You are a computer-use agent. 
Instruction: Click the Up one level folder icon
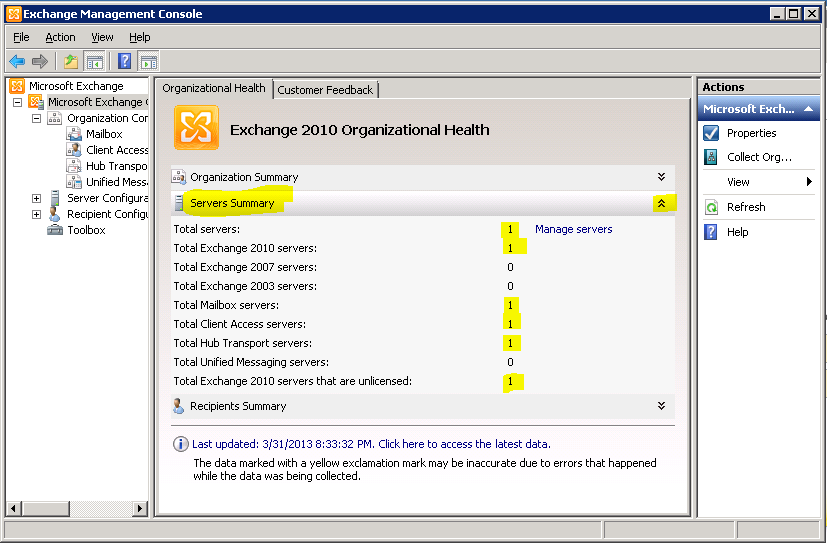pos(71,61)
